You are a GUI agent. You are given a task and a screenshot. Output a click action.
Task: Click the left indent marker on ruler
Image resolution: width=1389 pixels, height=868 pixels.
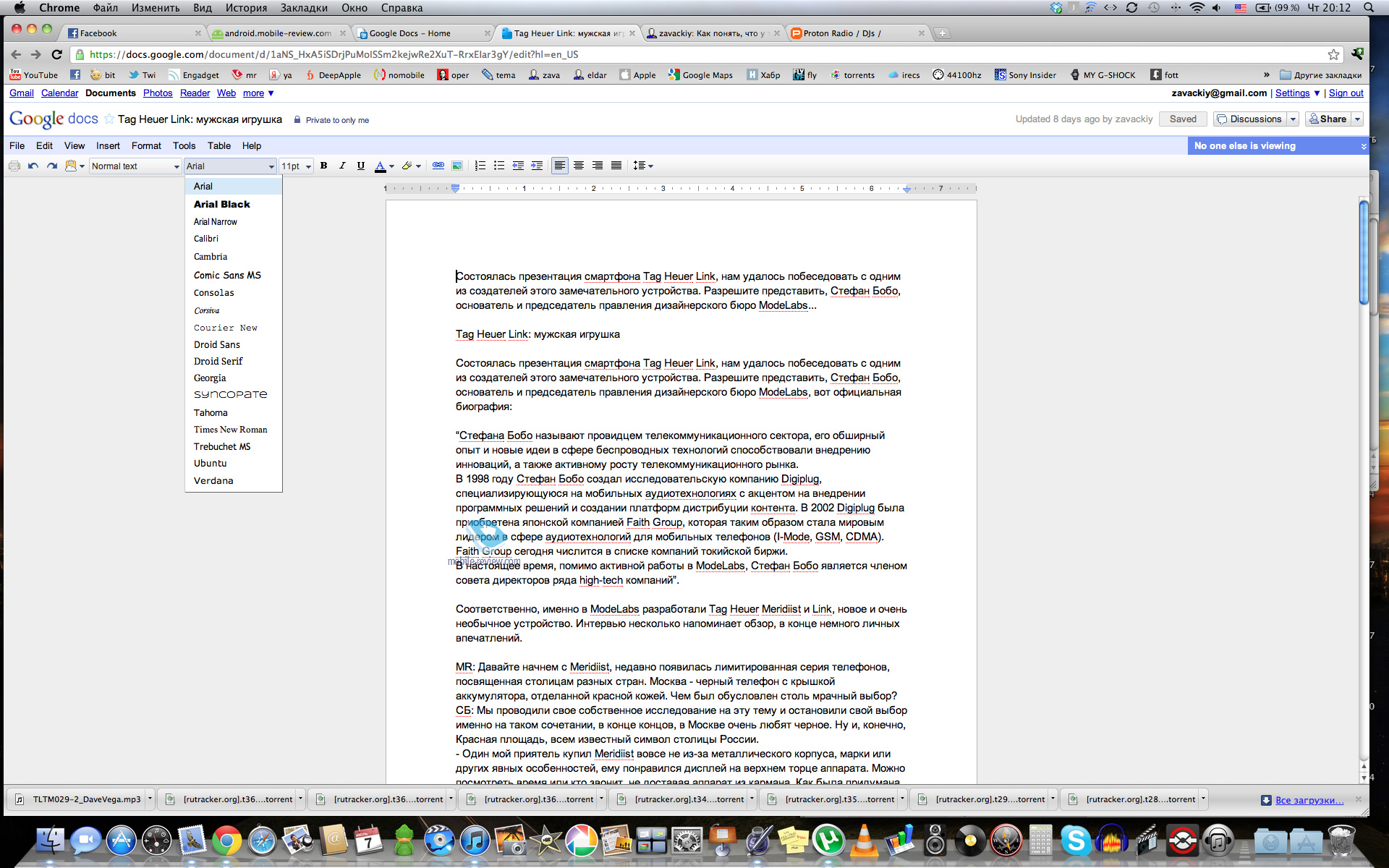pyautogui.click(x=455, y=188)
